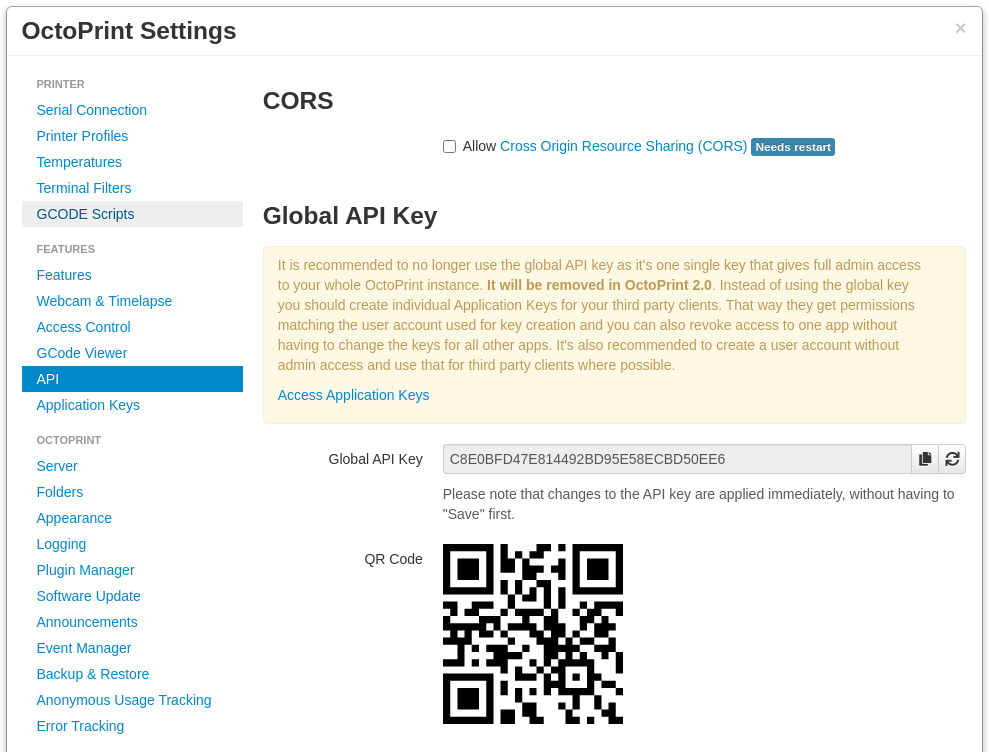Regenerate the Global API Key
This screenshot has width=989, height=752.
point(952,459)
